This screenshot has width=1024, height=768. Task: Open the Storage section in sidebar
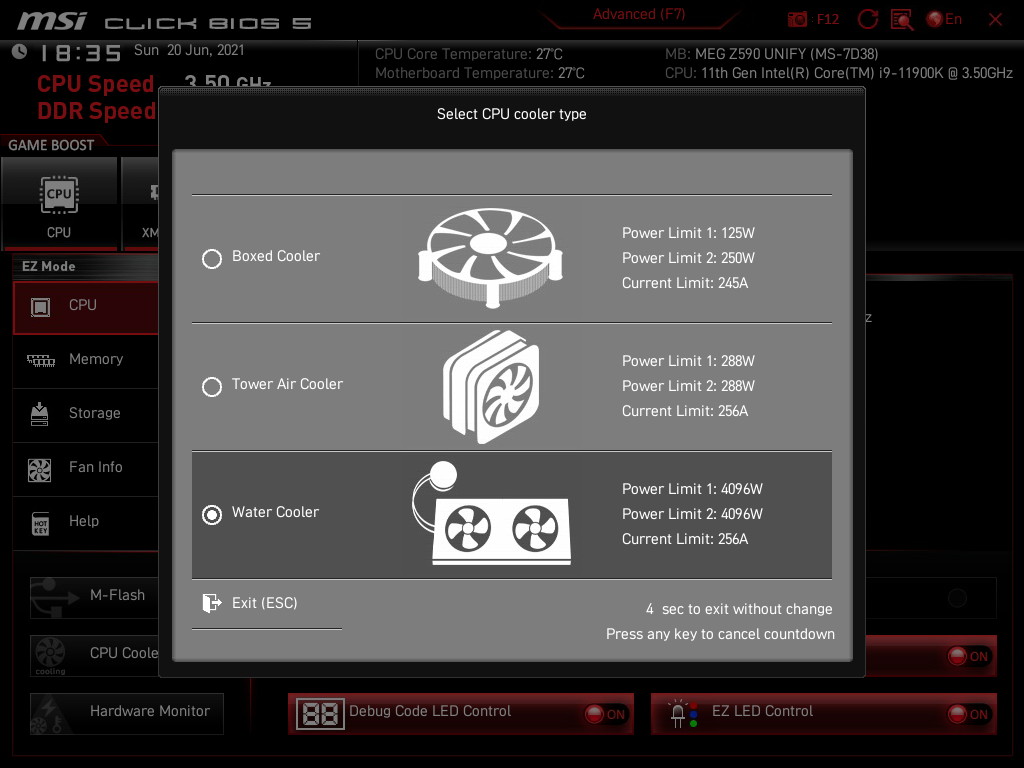tap(86, 413)
